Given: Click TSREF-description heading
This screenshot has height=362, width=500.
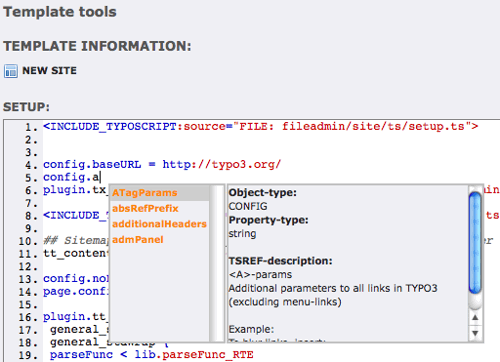Looking at the screenshot, I should pos(280,261).
